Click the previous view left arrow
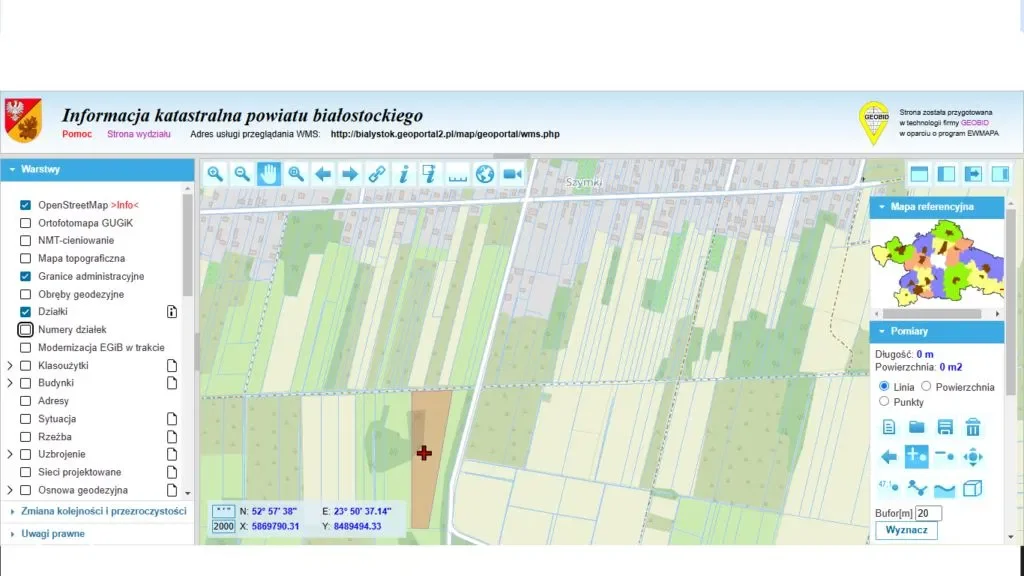The width and height of the screenshot is (1024, 576). tap(323, 174)
